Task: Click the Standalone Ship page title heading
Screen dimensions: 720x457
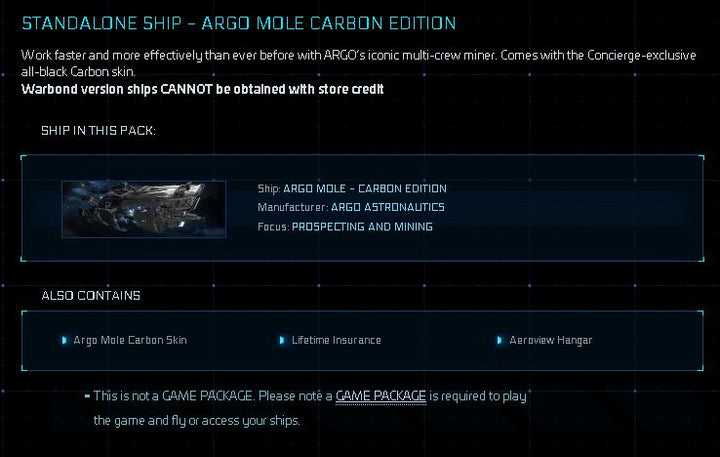Action: tap(239, 23)
